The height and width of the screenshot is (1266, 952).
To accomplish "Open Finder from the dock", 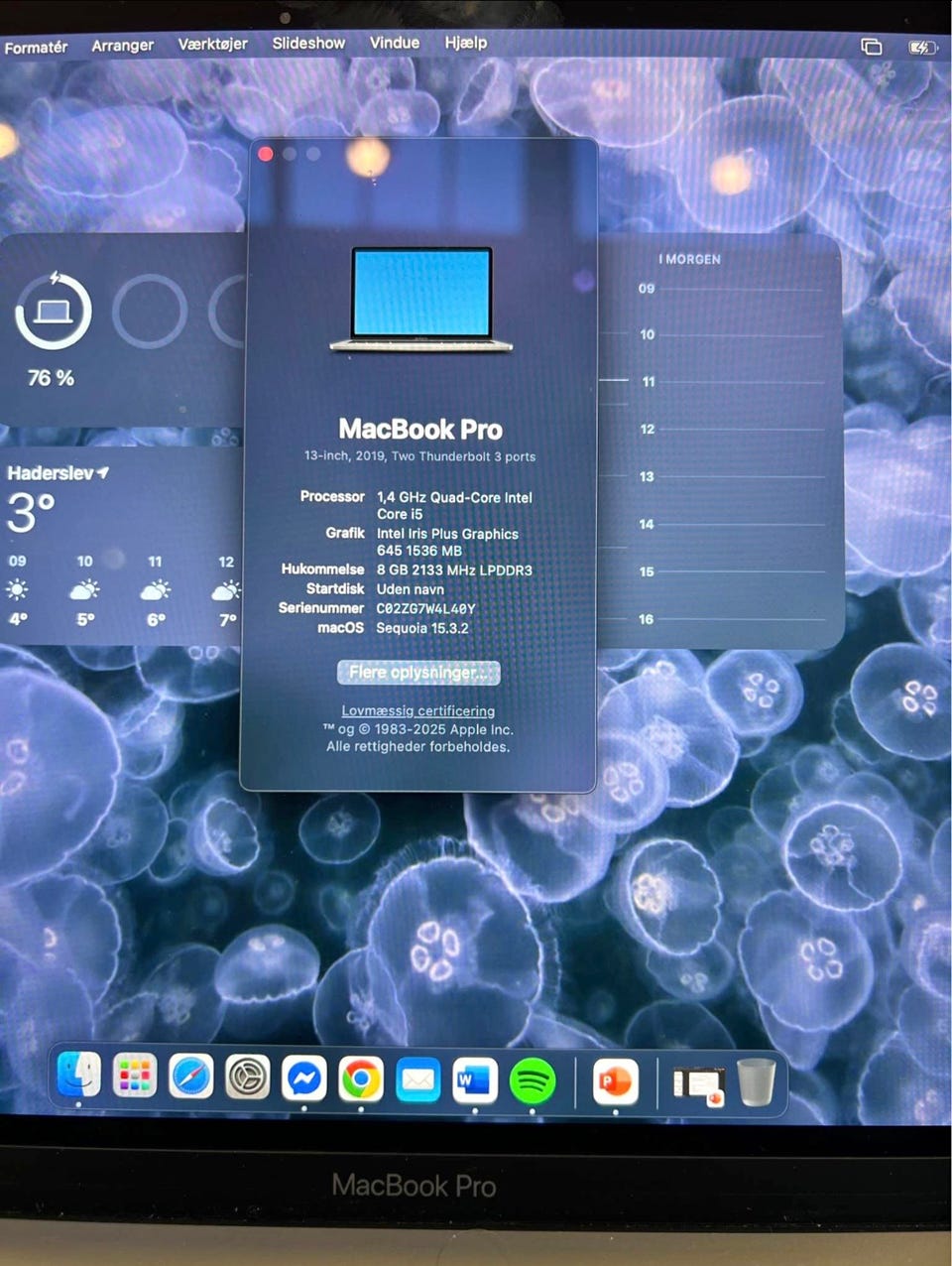I will pyautogui.click(x=79, y=1076).
